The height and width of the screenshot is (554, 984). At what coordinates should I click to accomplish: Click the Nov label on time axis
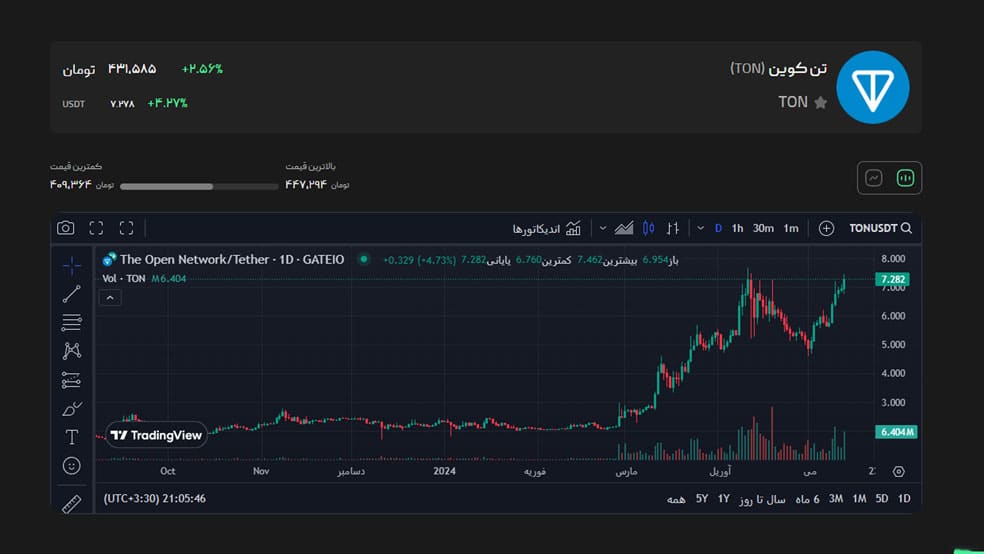pyautogui.click(x=261, y=471)
